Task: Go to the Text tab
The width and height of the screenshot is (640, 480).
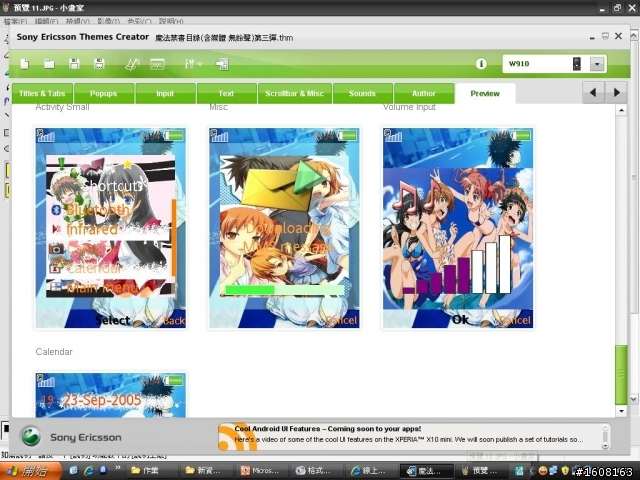Action: (226, 93)
